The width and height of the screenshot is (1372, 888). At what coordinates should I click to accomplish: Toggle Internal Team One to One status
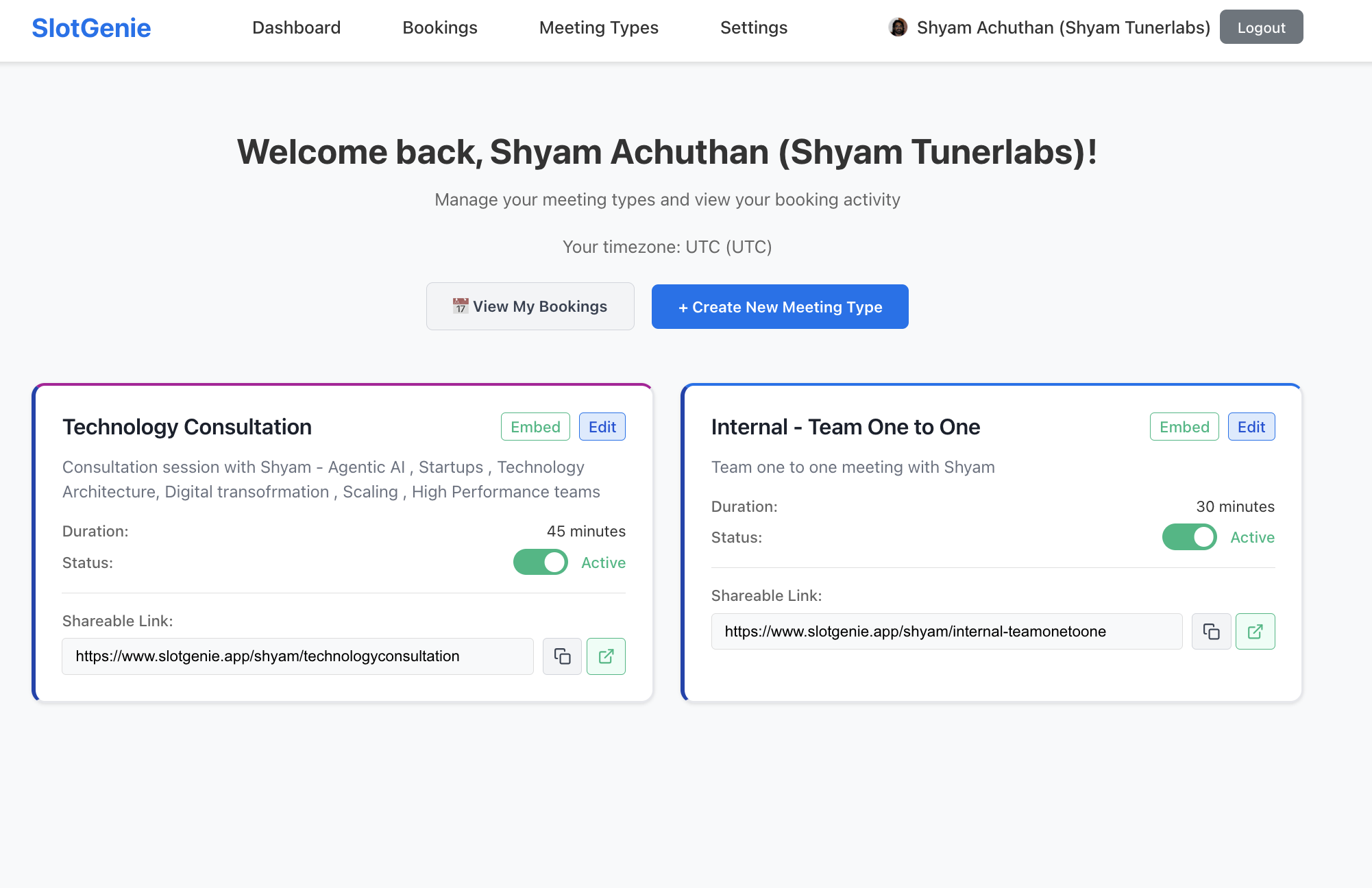[x=1190, y=537]
